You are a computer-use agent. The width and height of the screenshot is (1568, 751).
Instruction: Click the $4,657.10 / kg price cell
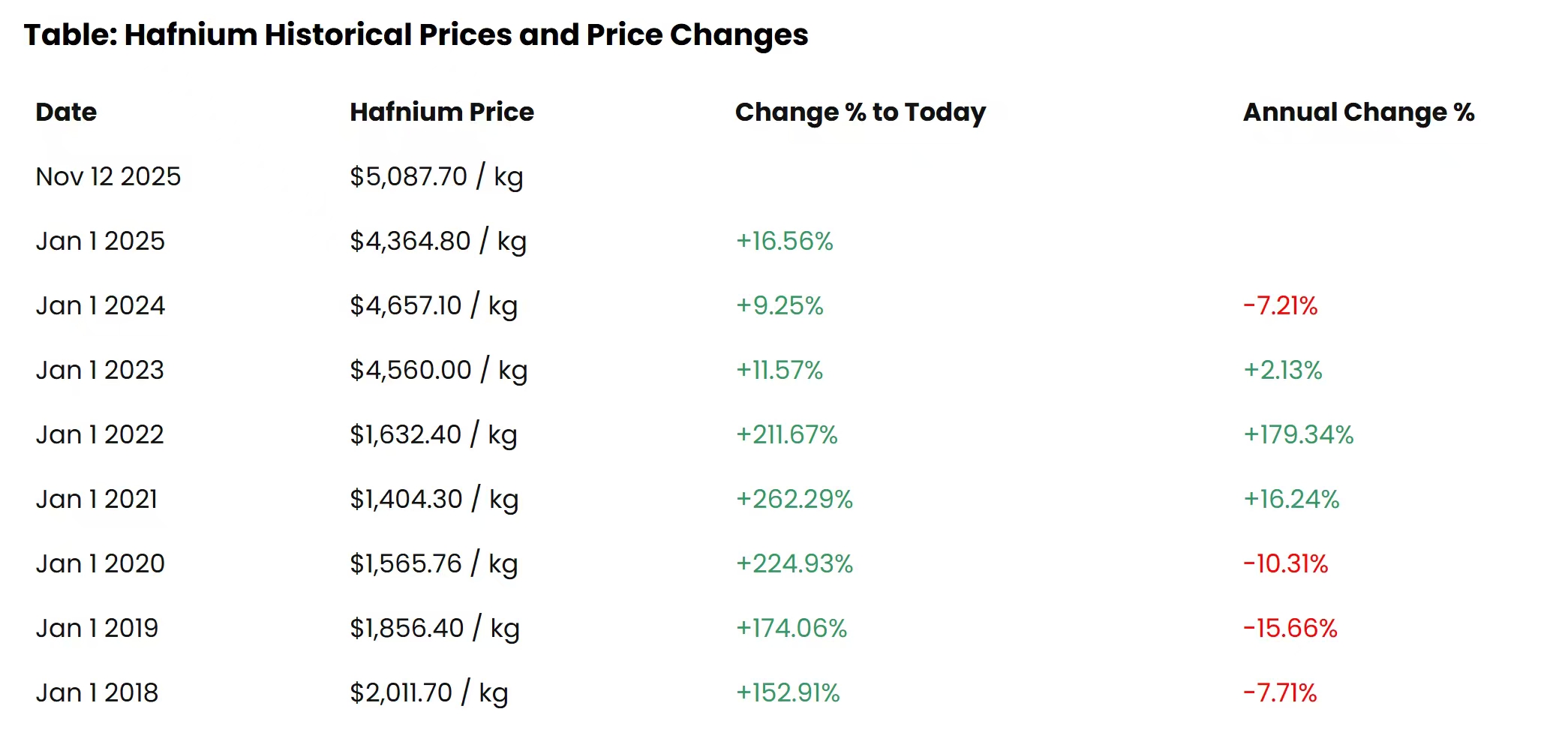coord(433,306)
